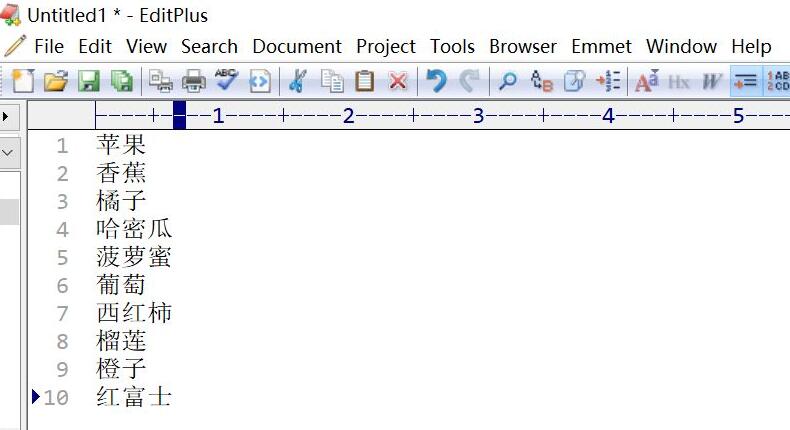Click line 7 text 西红柿
Image resolution: width=790 pixels, height=430 pixels.
pyautogui.click(x=134, y=313)
